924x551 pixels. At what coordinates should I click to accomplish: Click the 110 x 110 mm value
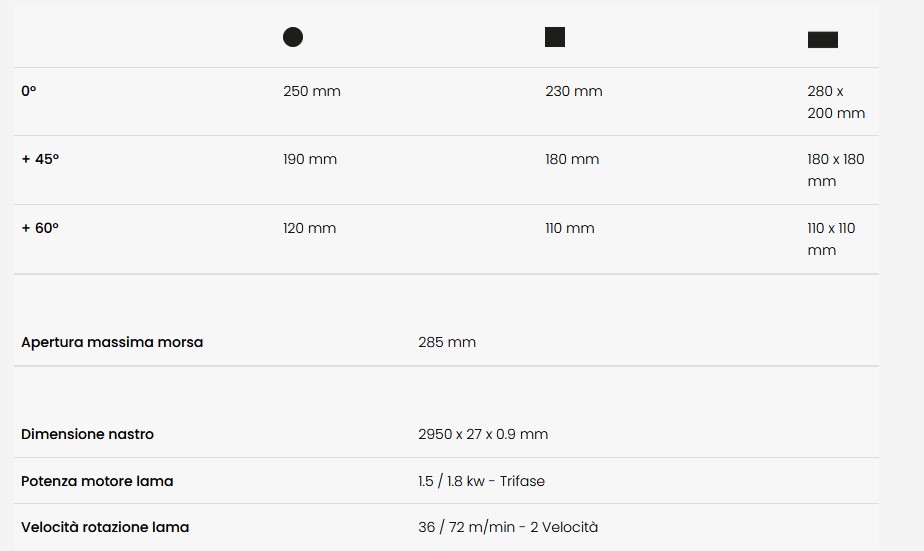tap(831, 239)
